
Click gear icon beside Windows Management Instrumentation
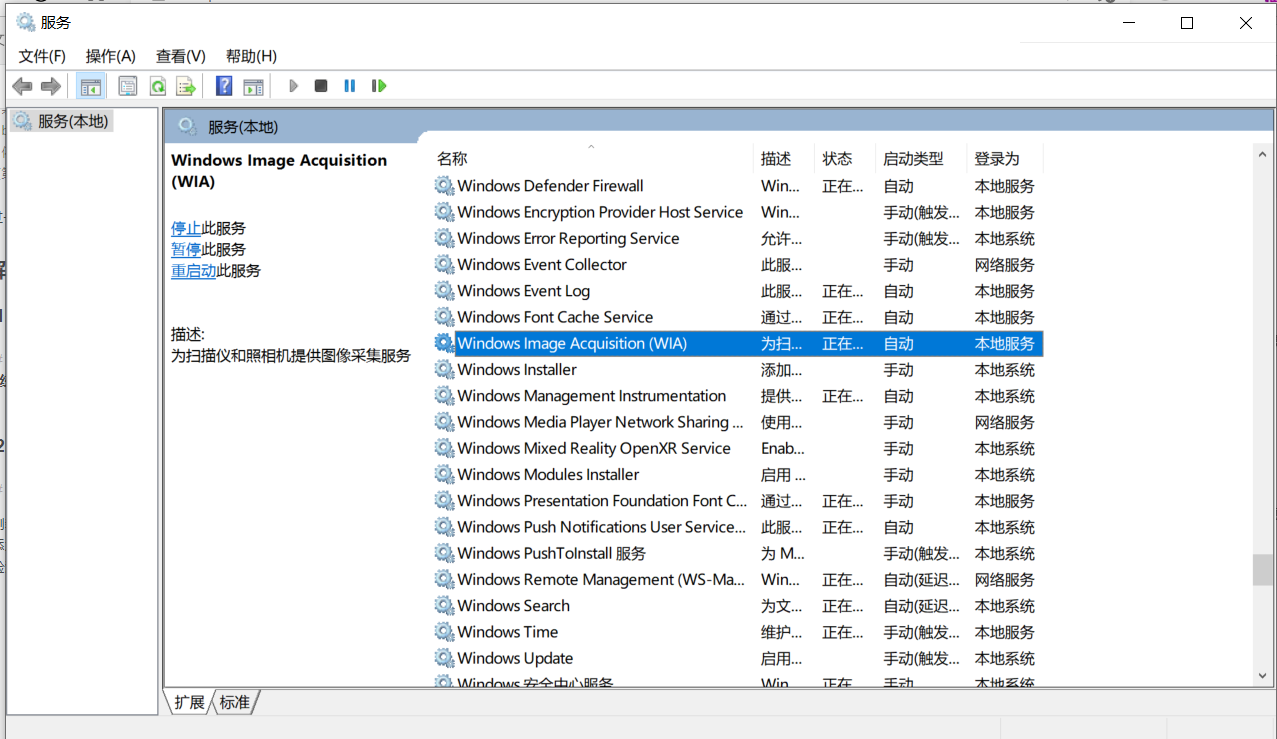coord(444,395)
